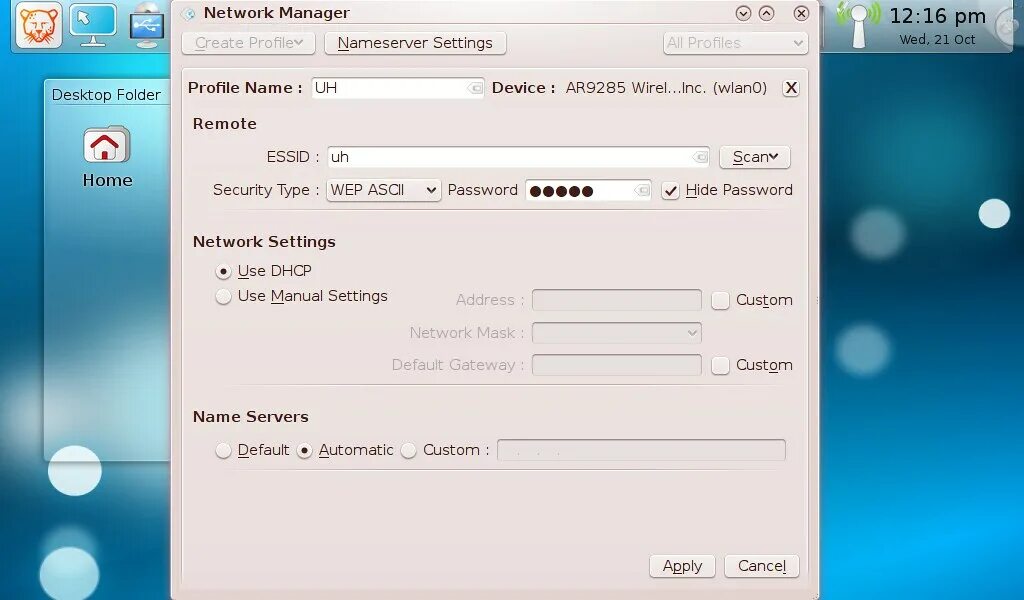Cancel the profile edits
This screenshot has width=1024, height=600.
tap(761, 566)
